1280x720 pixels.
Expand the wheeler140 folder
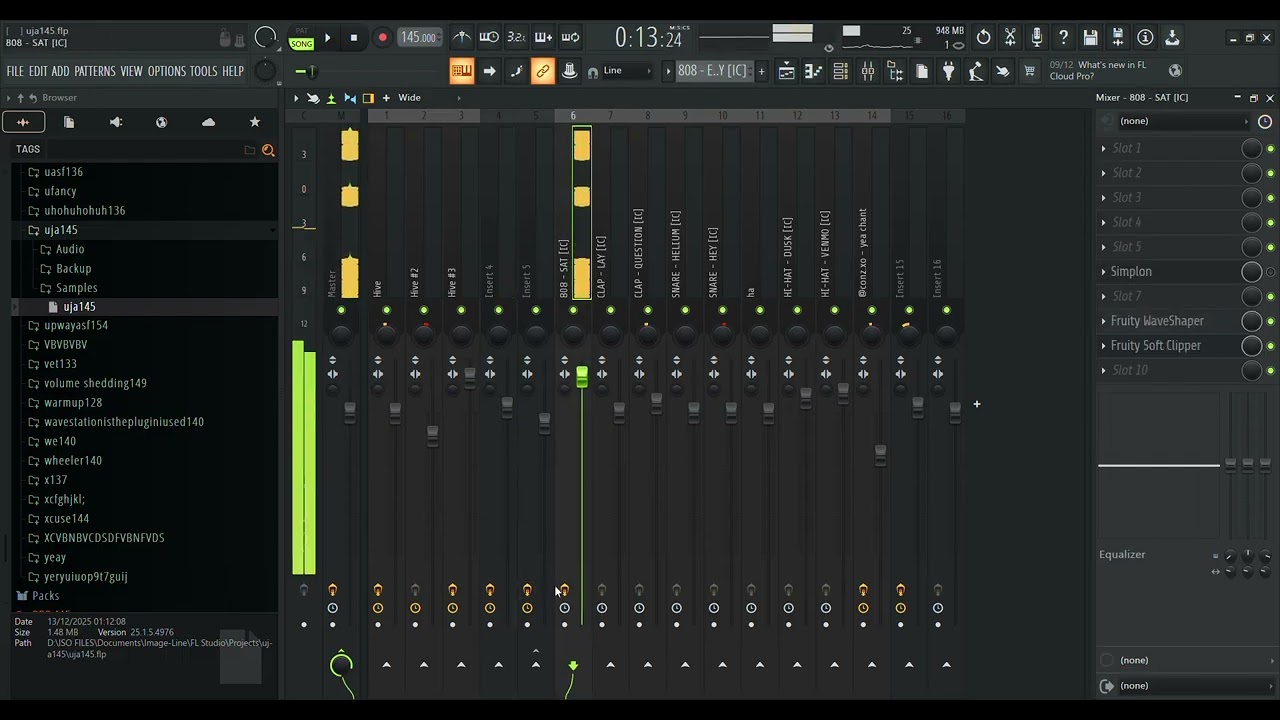[73, 461]
